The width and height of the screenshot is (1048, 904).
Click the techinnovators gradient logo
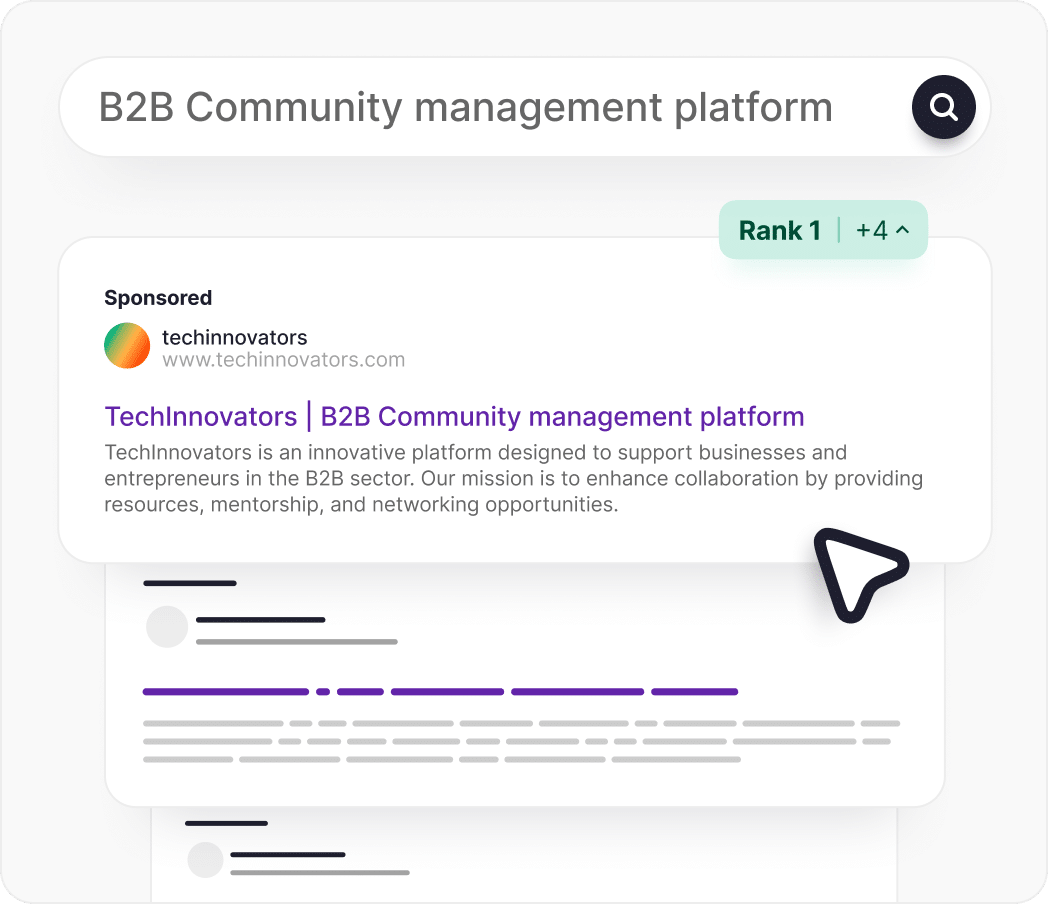tap(127, 346)
